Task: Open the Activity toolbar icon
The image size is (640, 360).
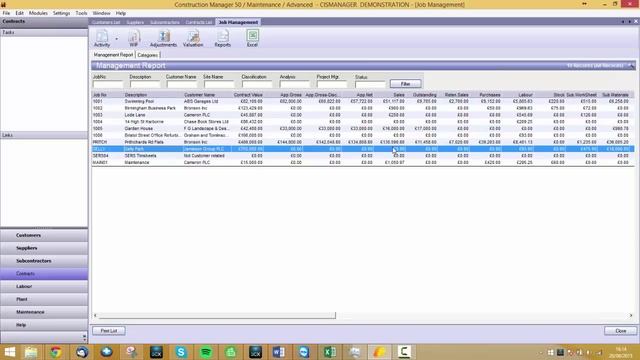Action: click(102, 39)
